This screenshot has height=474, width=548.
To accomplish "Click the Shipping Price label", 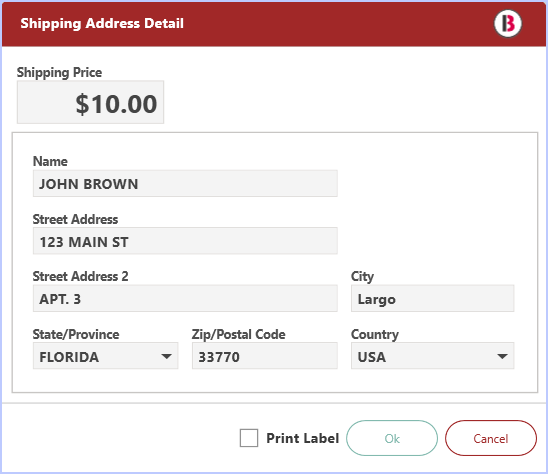I will 59,72.
